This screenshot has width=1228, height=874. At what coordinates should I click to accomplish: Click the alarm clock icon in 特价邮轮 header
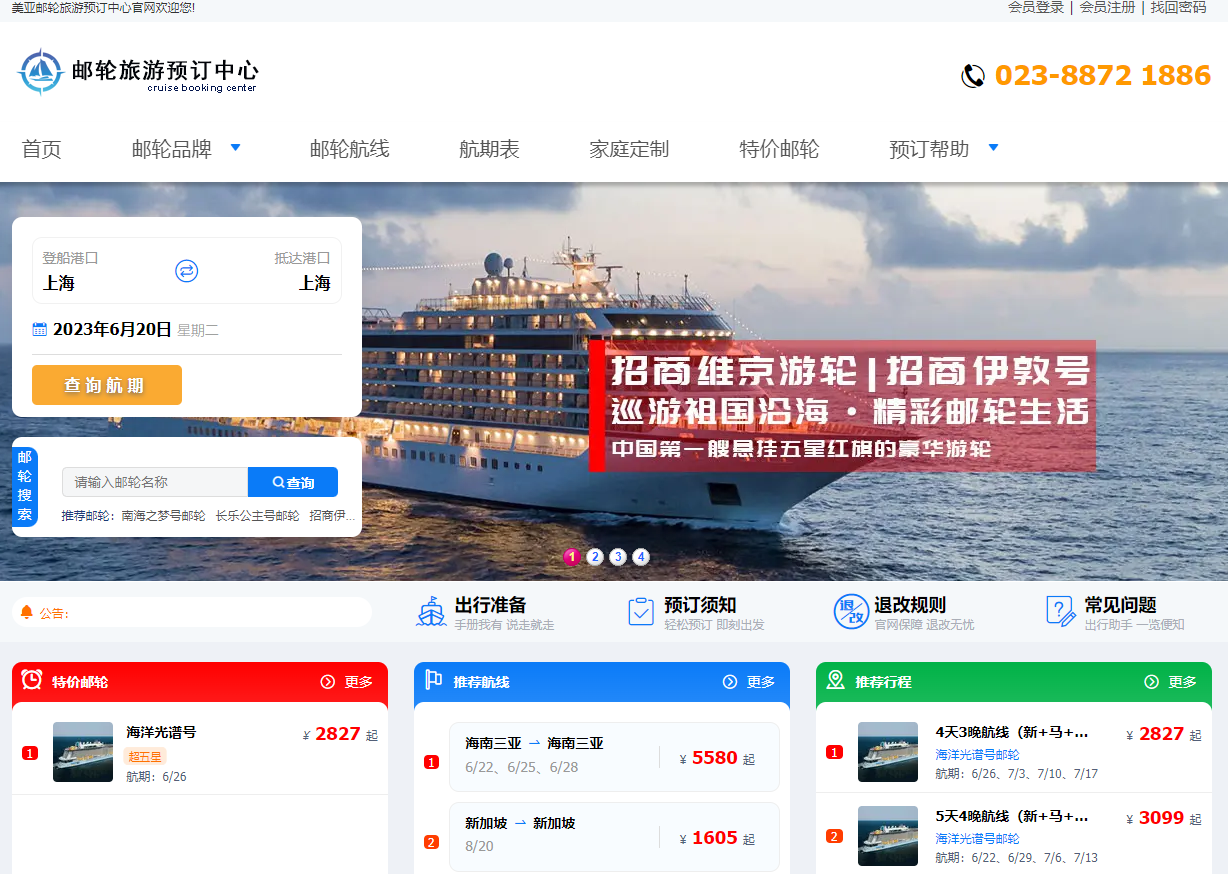[32, 680]
